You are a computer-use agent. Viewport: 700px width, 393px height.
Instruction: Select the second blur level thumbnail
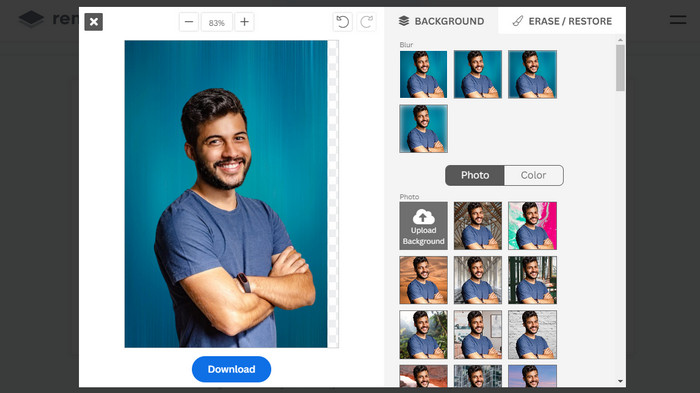(478, 74)
